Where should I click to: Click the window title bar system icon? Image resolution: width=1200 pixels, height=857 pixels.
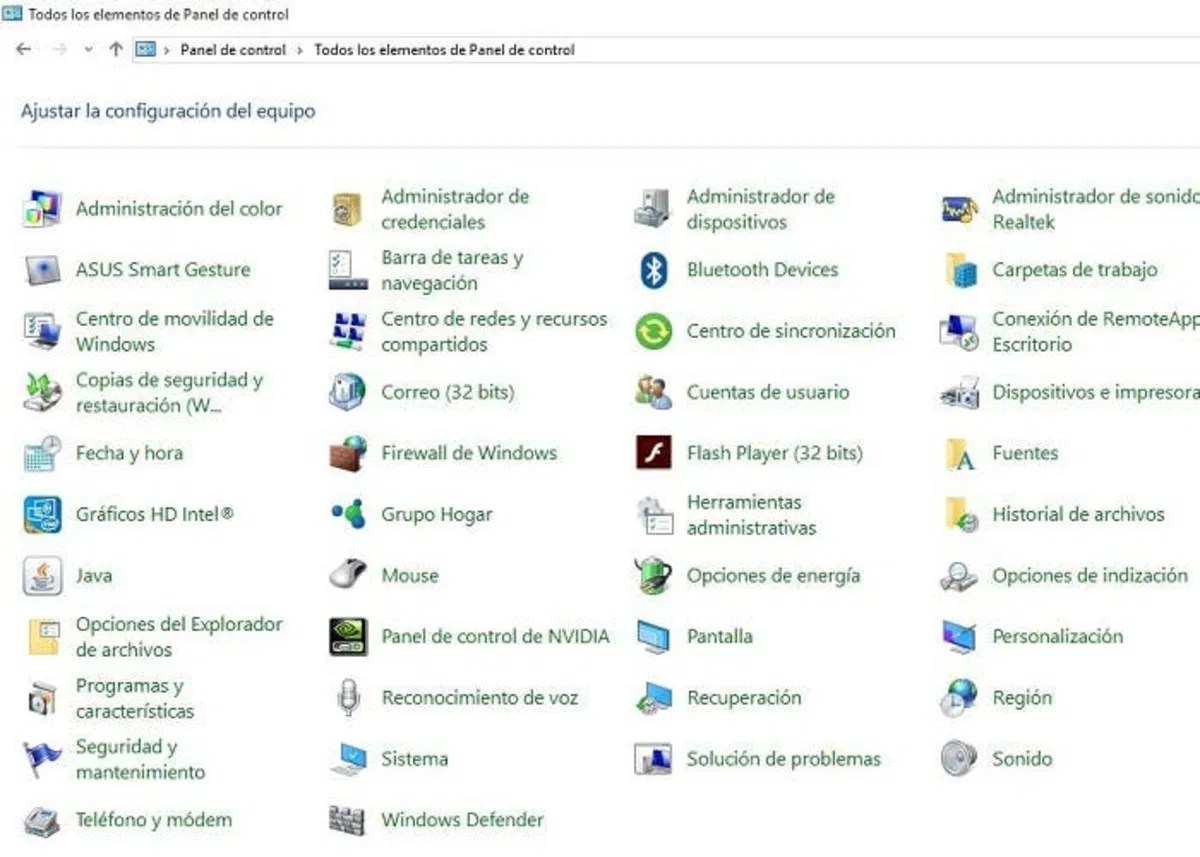click(12, 14)
